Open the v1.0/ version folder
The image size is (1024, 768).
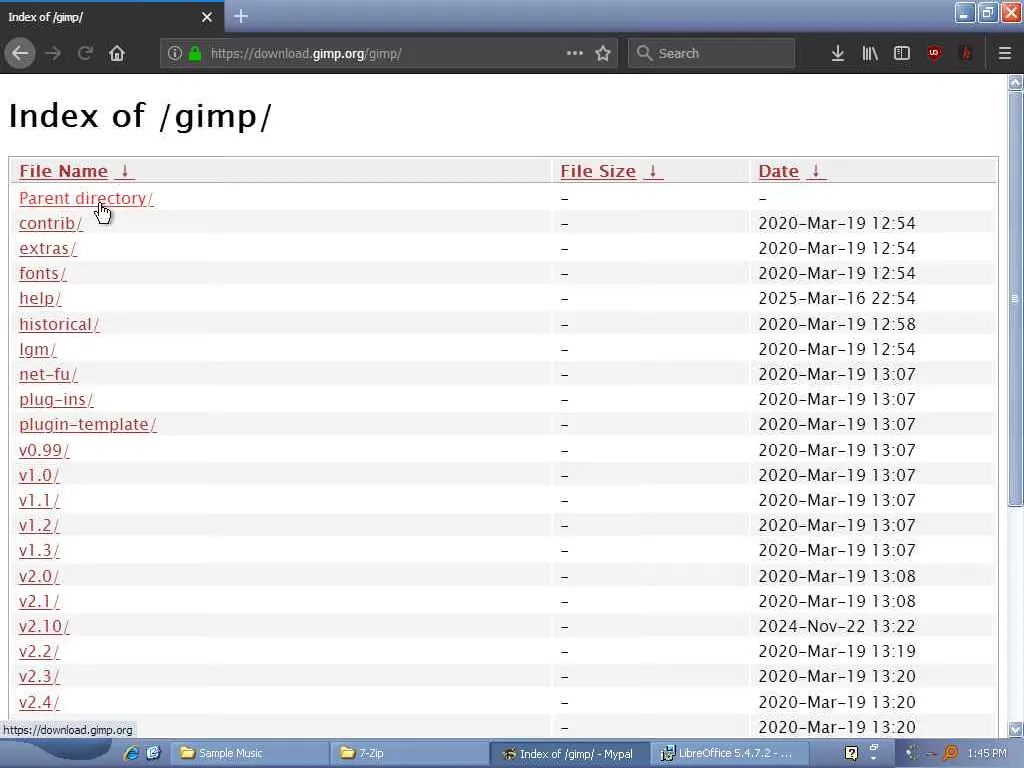pos(39,475)
